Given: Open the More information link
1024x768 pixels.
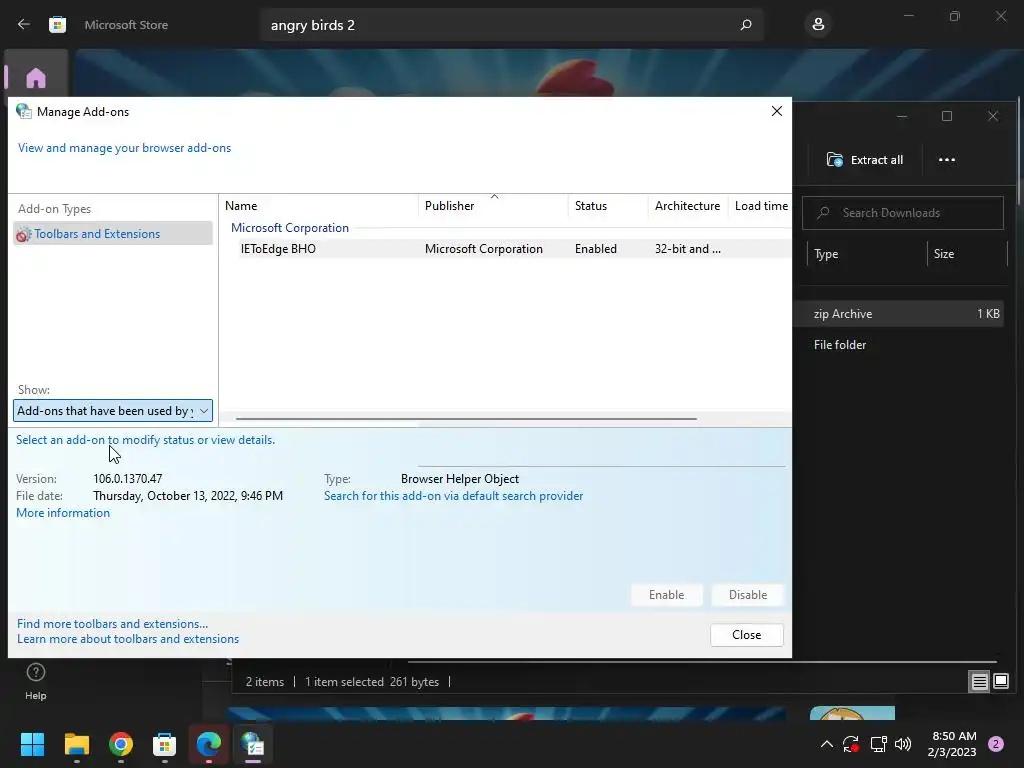Looking at the screenshot, I should click(x=63, y=513).
